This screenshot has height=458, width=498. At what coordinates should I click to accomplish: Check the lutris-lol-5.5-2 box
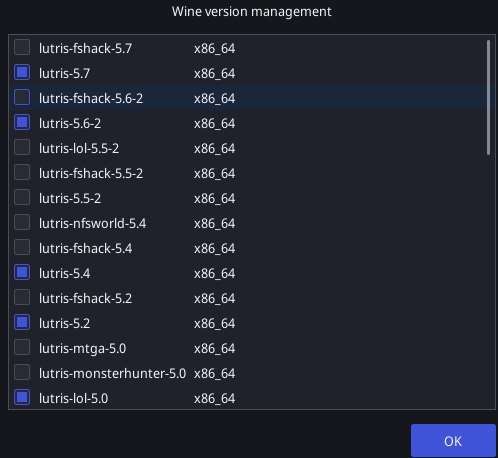point(22,147)
